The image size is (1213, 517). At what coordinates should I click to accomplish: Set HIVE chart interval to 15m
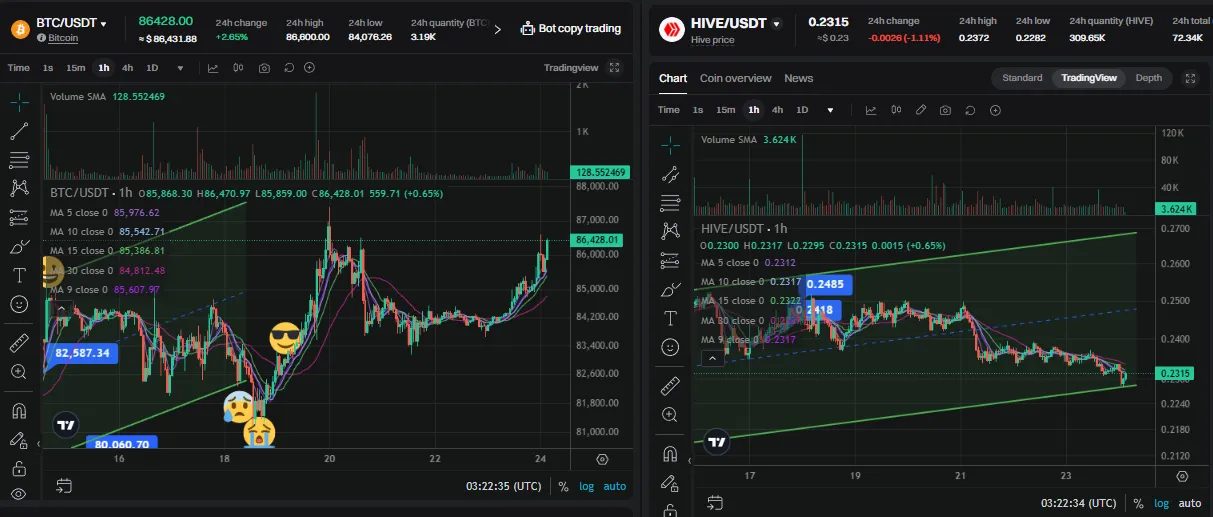click(726, 110)
